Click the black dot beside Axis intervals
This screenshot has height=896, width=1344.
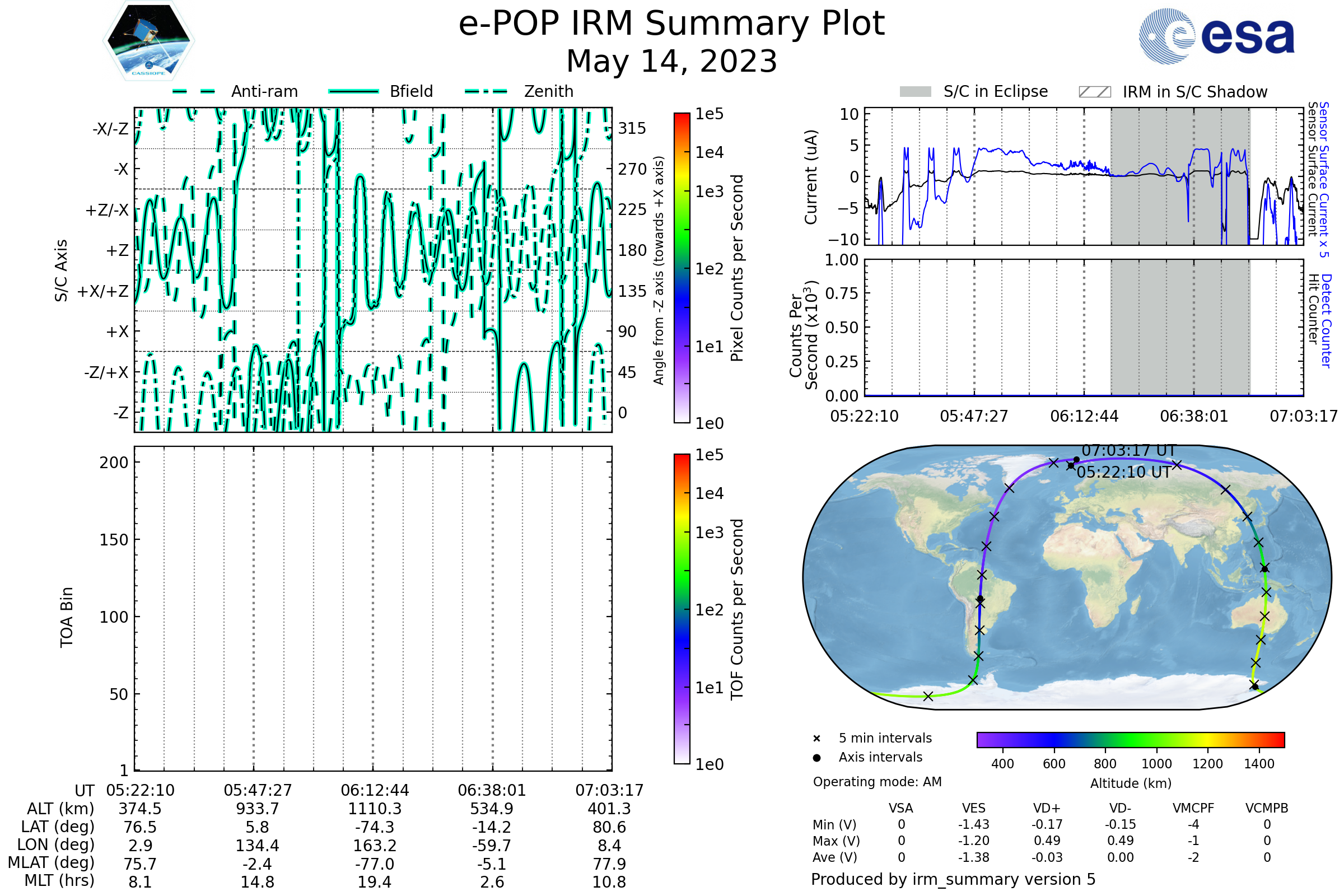point(816,758)
